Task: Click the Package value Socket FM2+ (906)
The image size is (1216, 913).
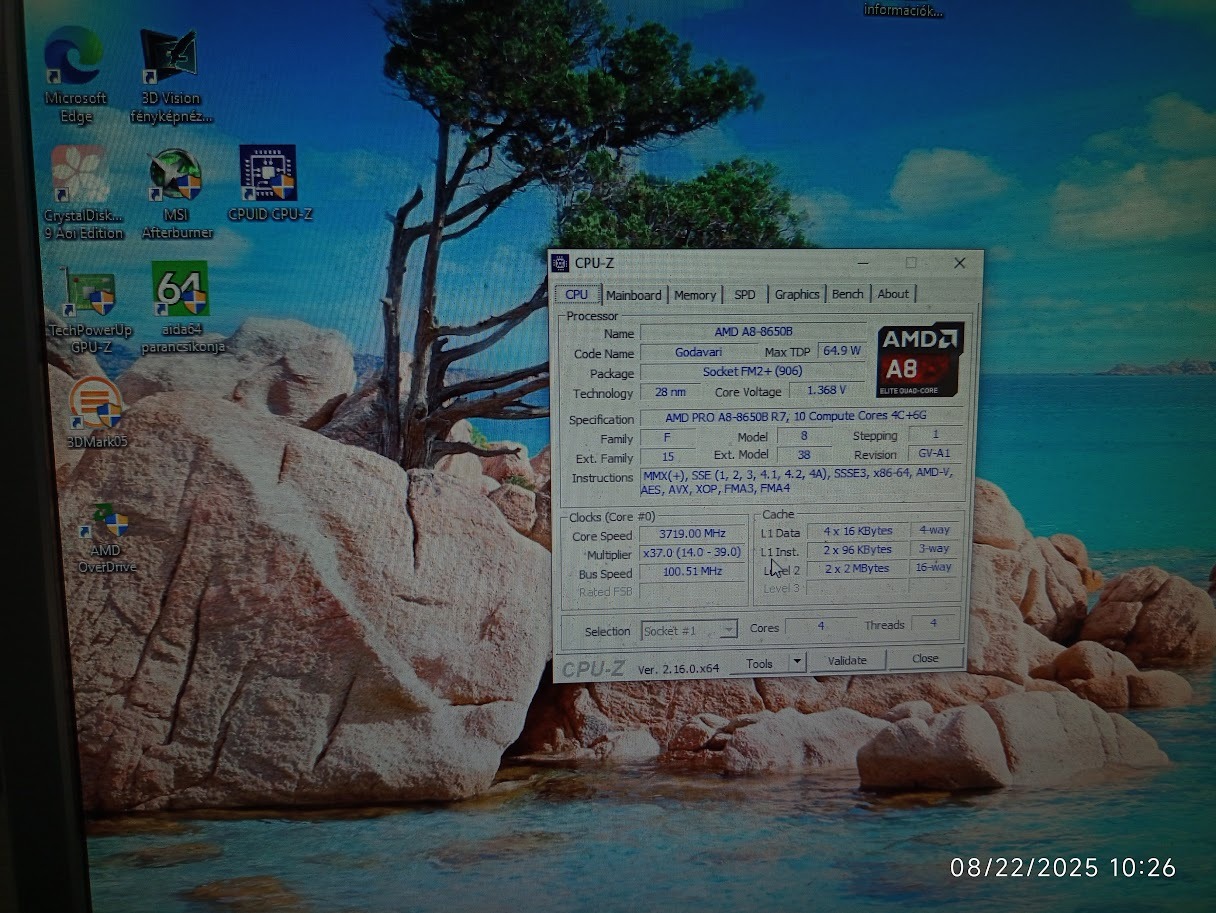Action: 753,372
